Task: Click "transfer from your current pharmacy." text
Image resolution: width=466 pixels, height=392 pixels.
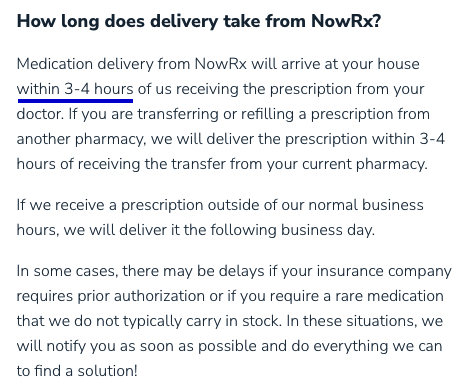Action: 299,164
